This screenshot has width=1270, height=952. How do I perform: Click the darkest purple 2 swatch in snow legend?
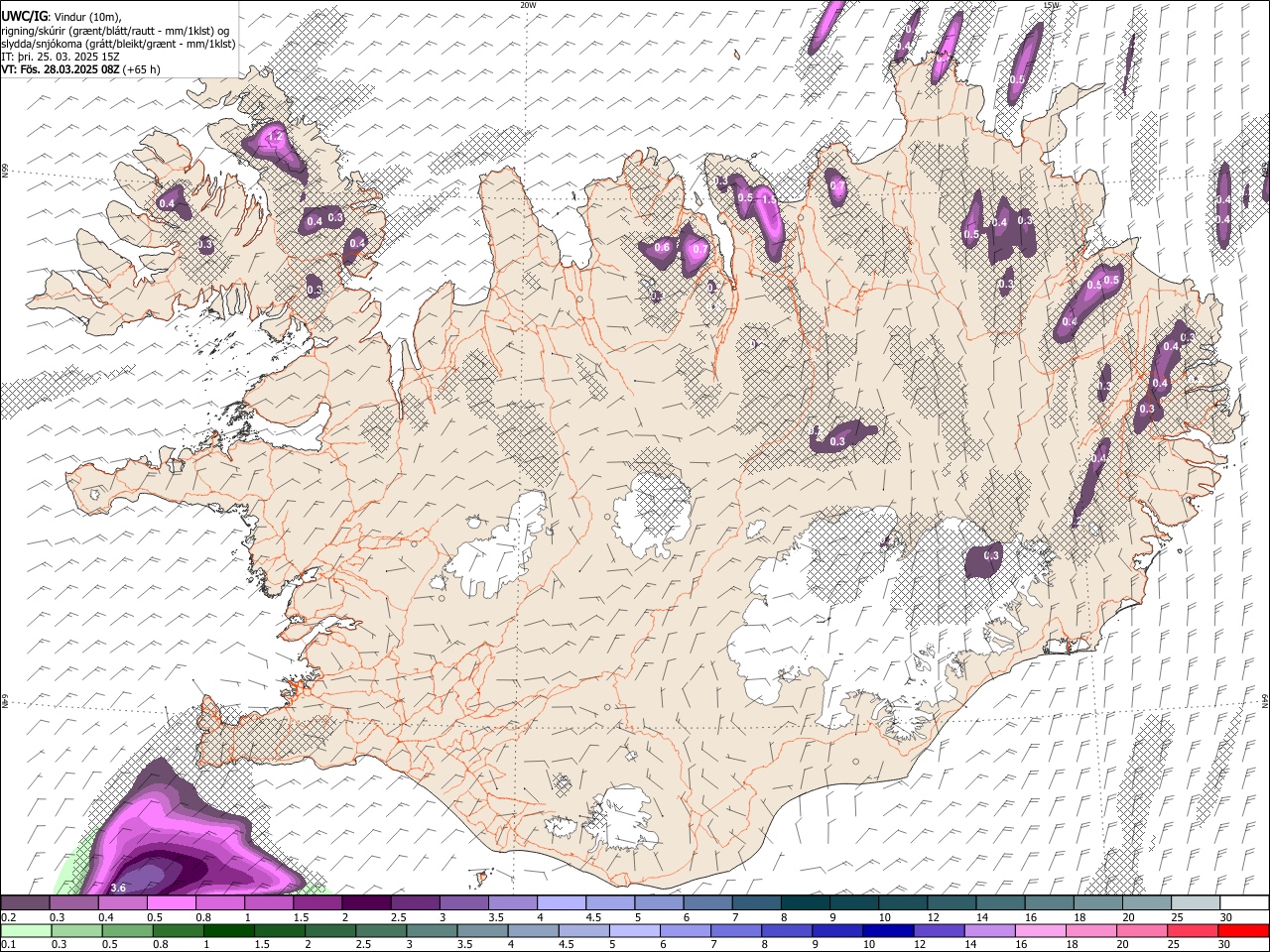coord(366,903)
